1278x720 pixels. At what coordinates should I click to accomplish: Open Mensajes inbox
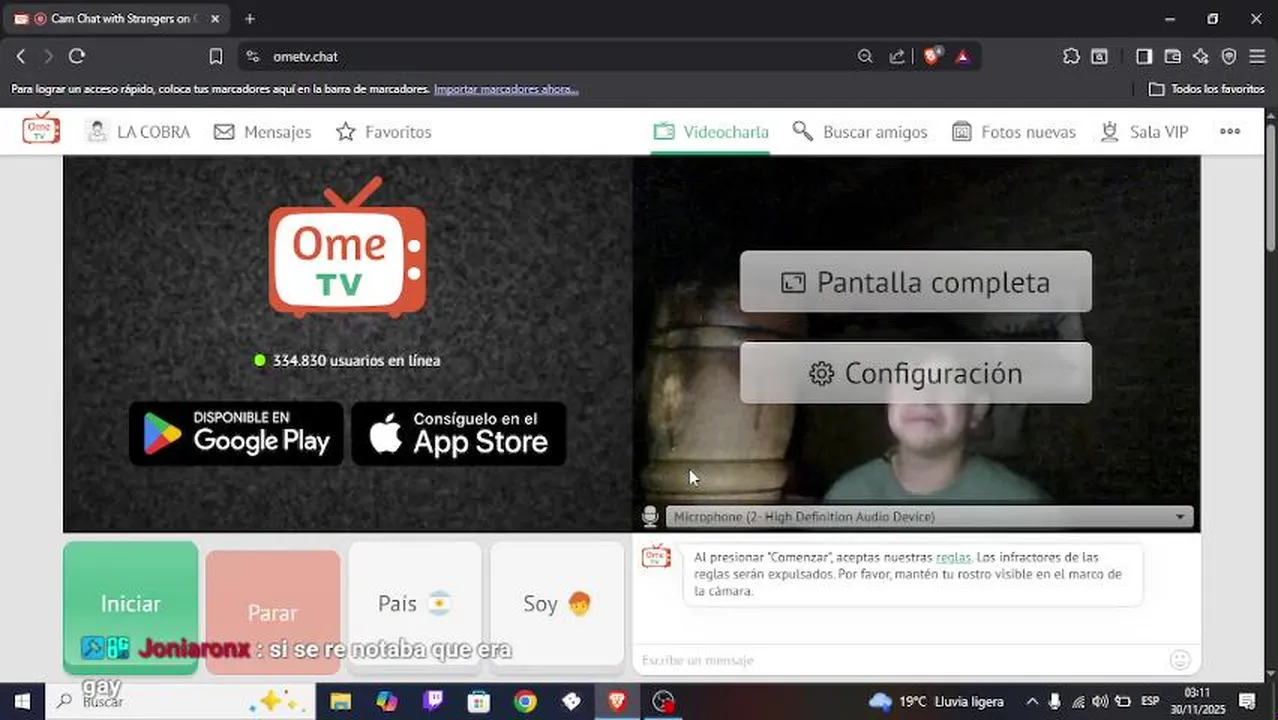pos(263,132)
